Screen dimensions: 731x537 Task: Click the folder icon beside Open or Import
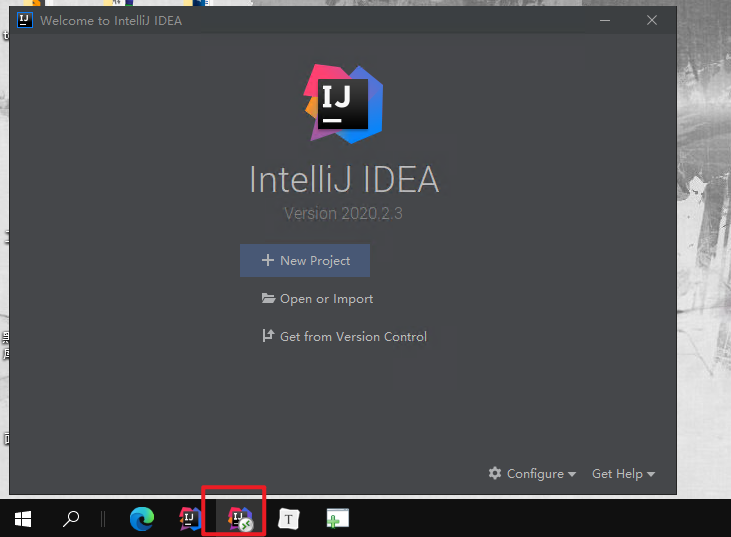268,299
